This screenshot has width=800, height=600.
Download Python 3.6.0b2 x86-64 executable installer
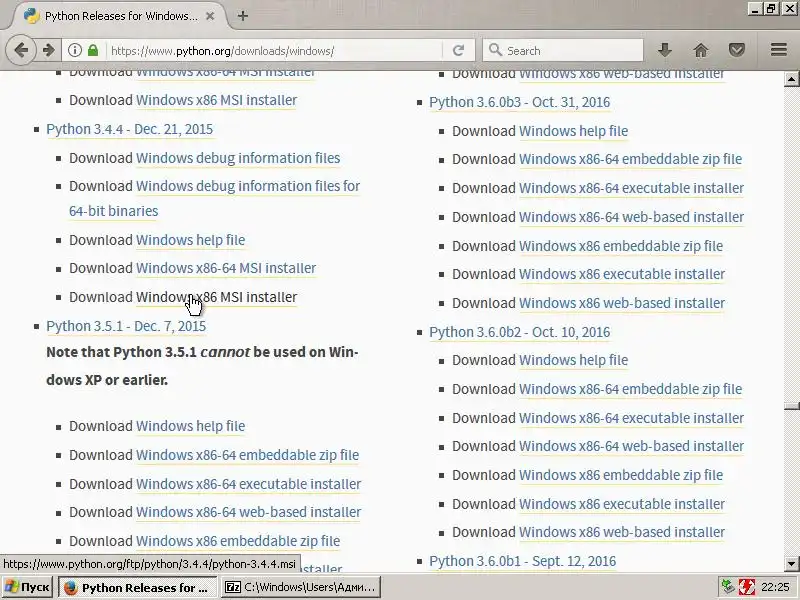[632, 418]
